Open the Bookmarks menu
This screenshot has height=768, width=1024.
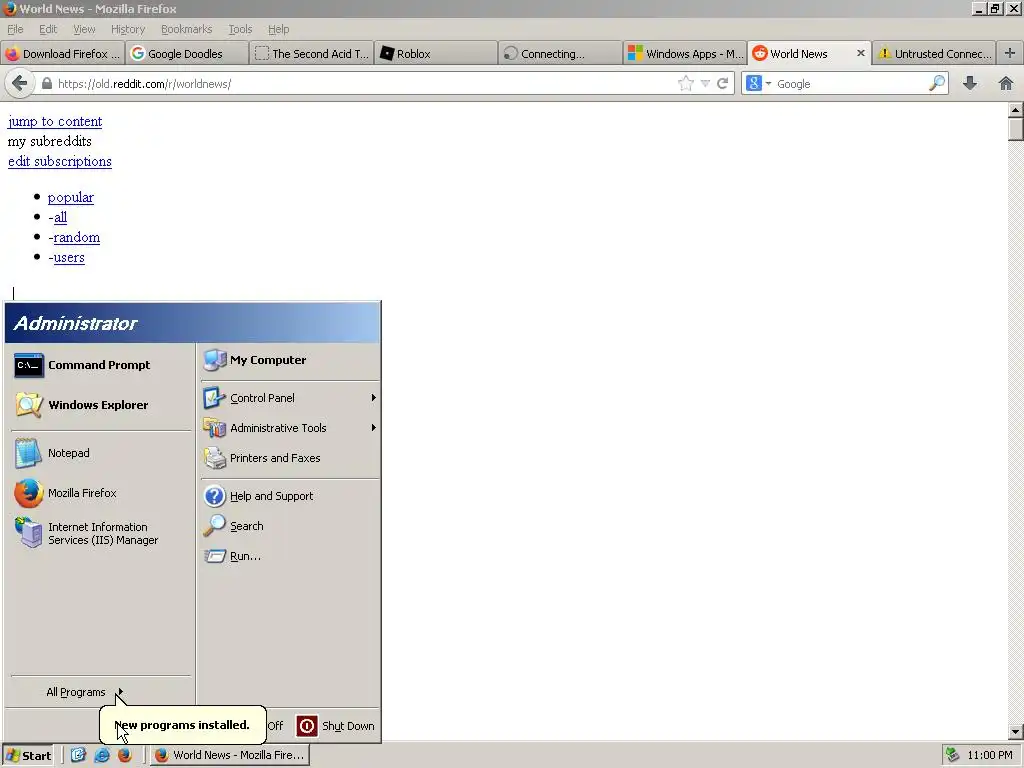pos(187,29)
